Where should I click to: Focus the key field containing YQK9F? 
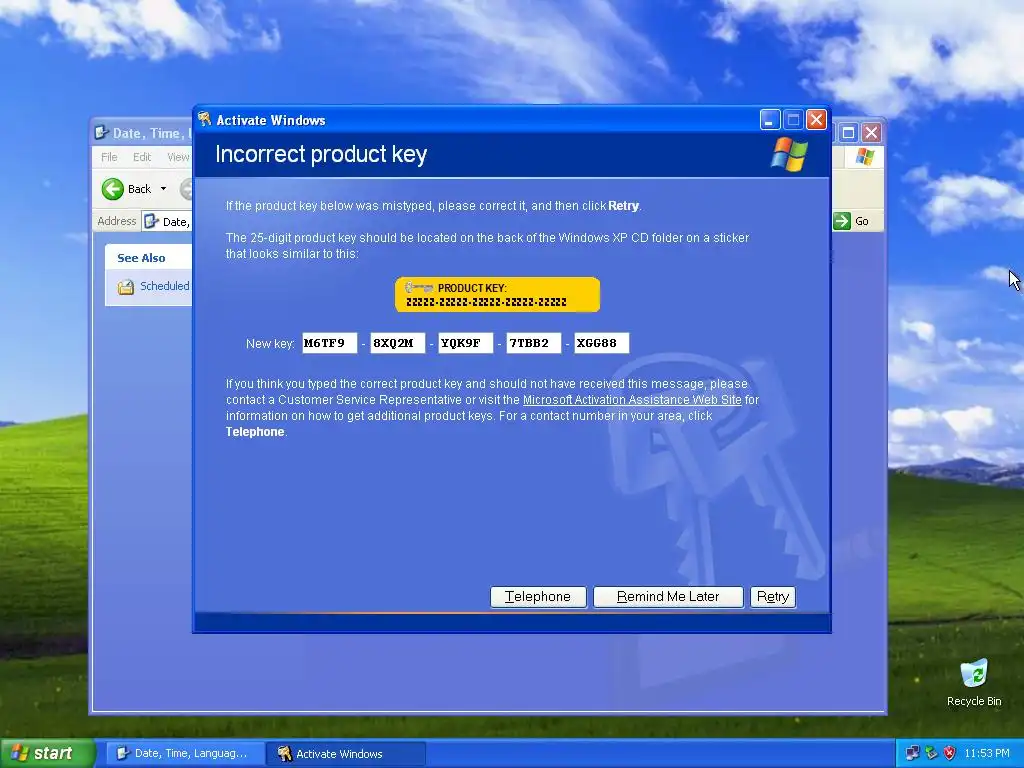[466, 343]
